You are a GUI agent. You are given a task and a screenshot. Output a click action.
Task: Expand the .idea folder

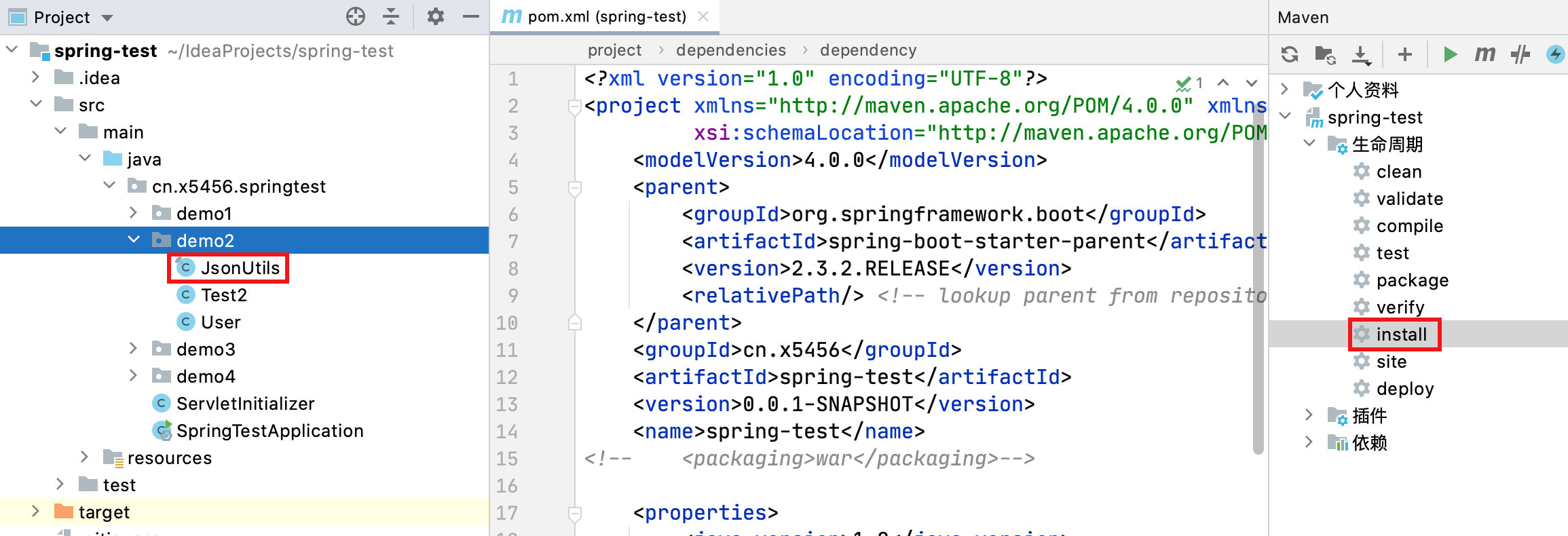pos(36,77)
